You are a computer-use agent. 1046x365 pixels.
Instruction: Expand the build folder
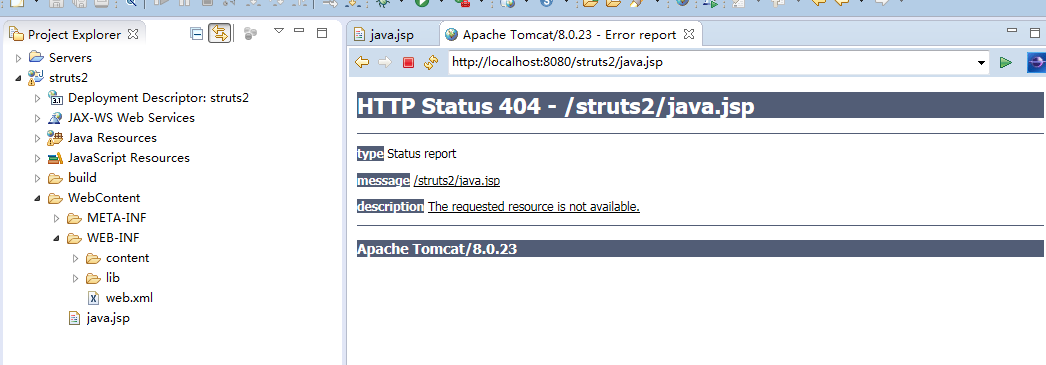coord(37,178)
